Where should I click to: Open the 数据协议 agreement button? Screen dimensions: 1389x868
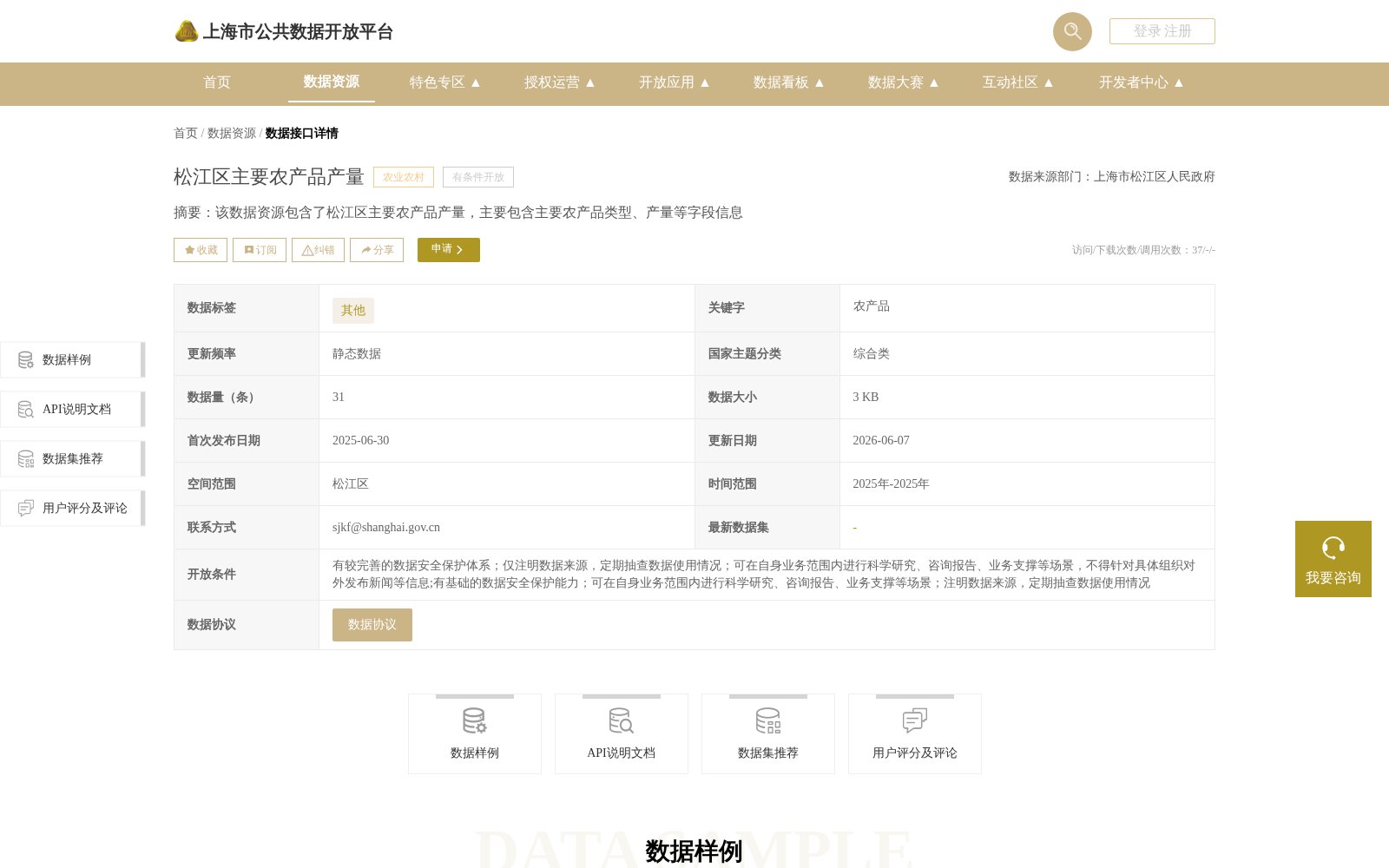click(x=372, y=625)
